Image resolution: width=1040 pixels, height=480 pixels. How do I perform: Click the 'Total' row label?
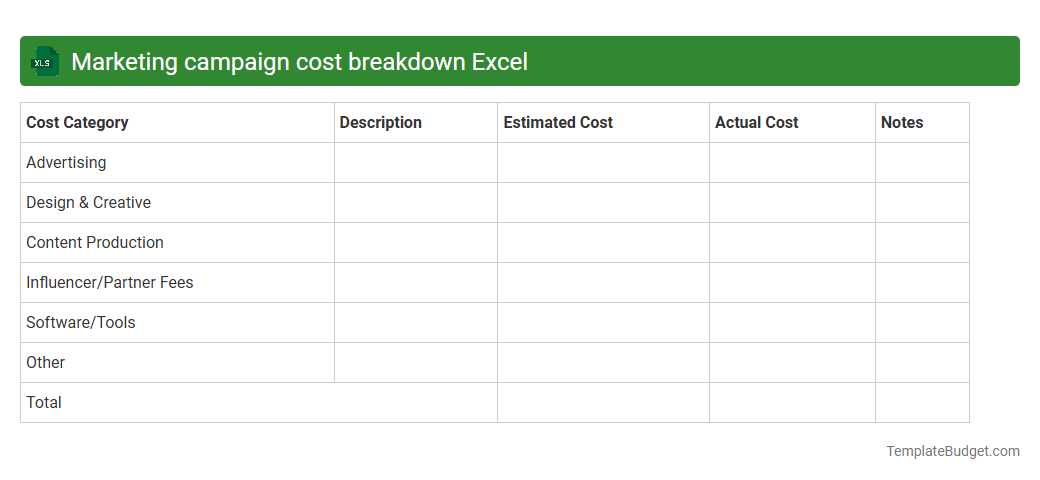click(44, 402)
